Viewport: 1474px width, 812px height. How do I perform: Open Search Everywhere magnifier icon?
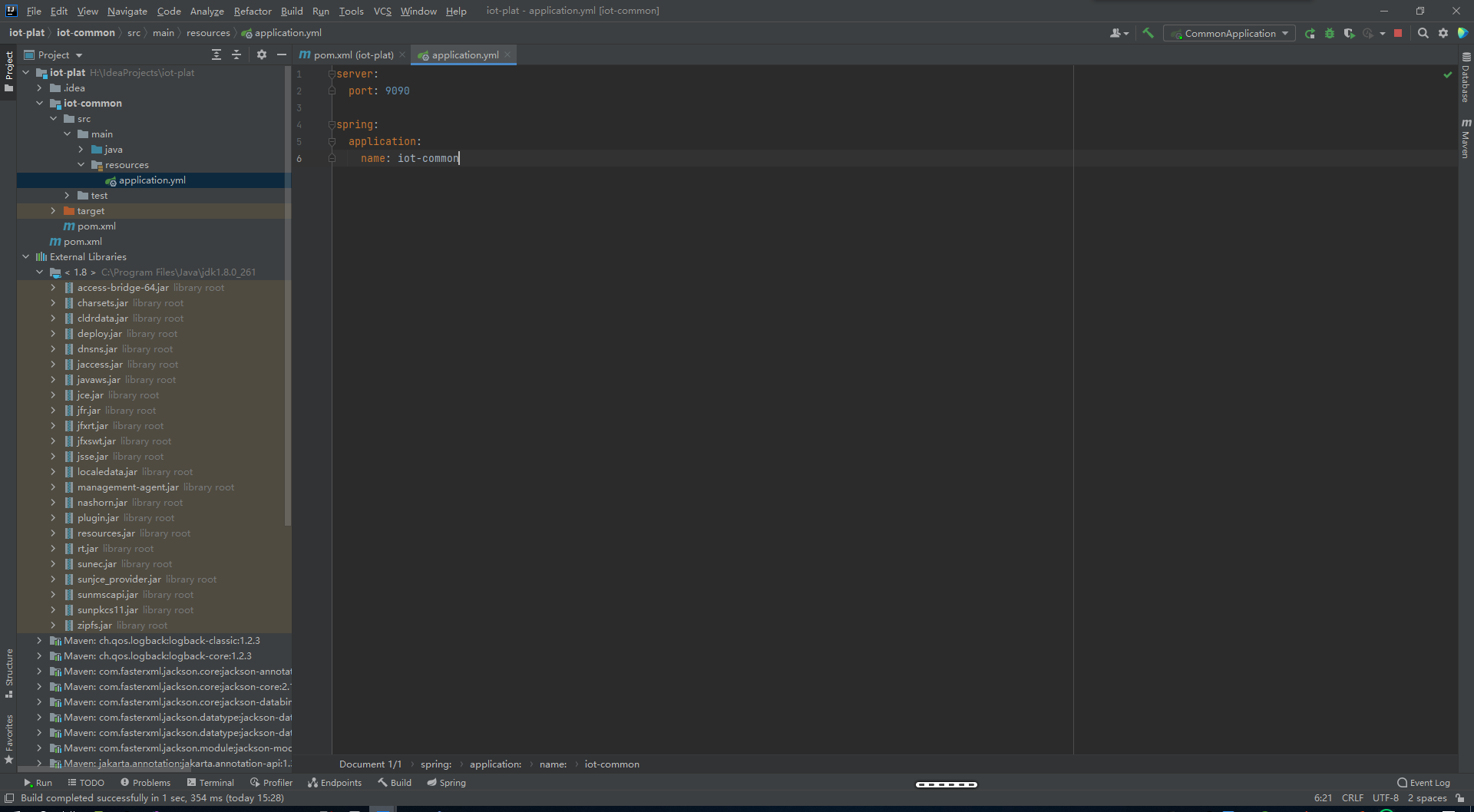(1423, 33)
